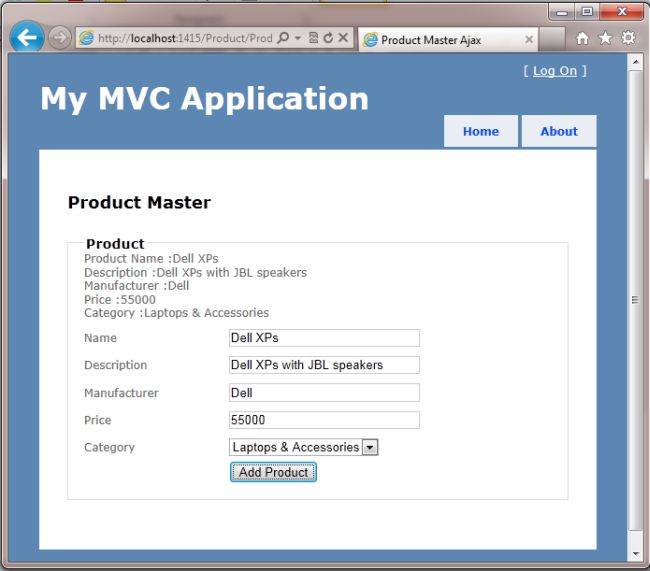
Task: Click the 'Product Name :Dell XPs' text
Action: 151,258
